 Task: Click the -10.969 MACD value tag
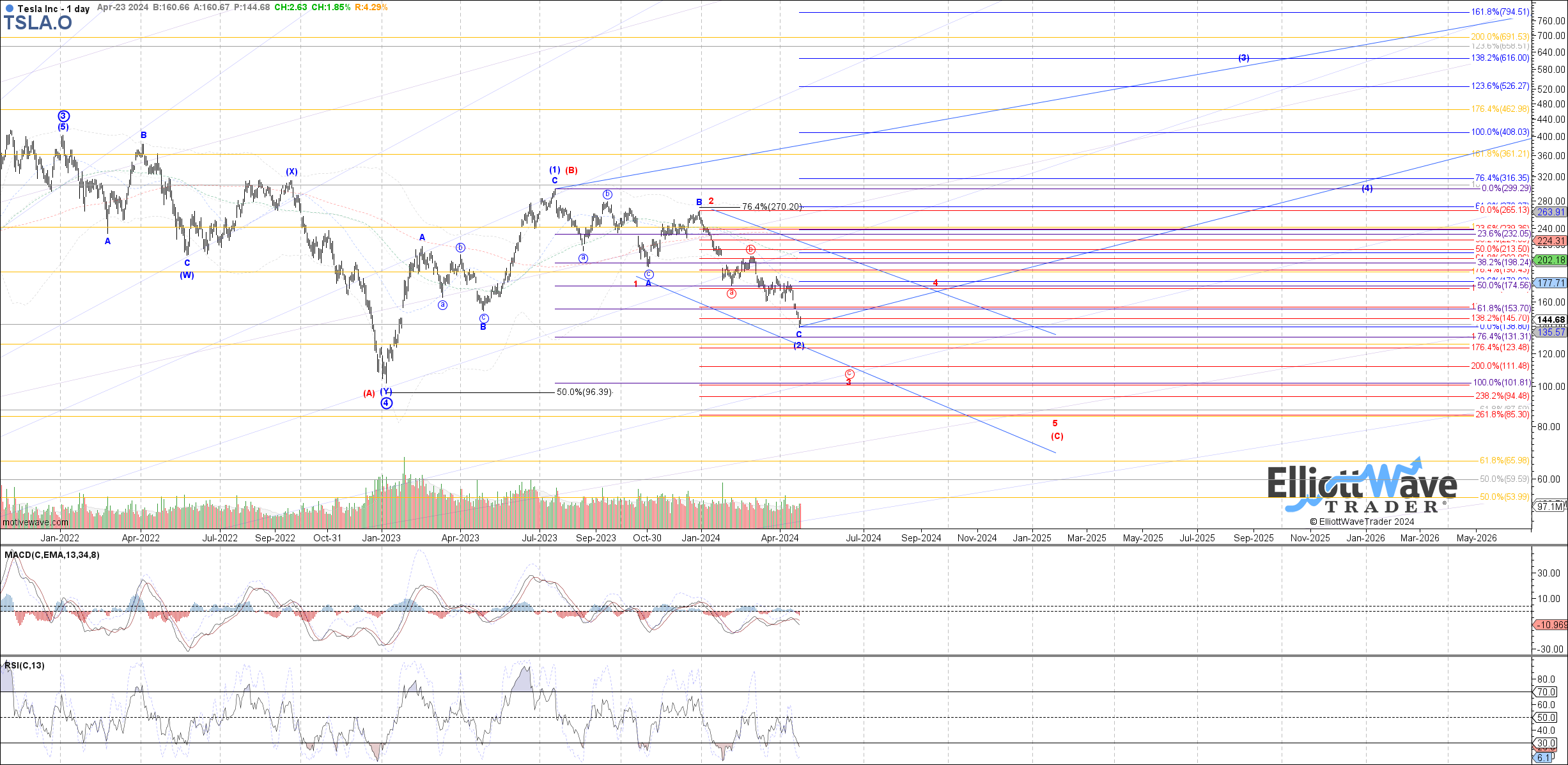click(1552, 625)
